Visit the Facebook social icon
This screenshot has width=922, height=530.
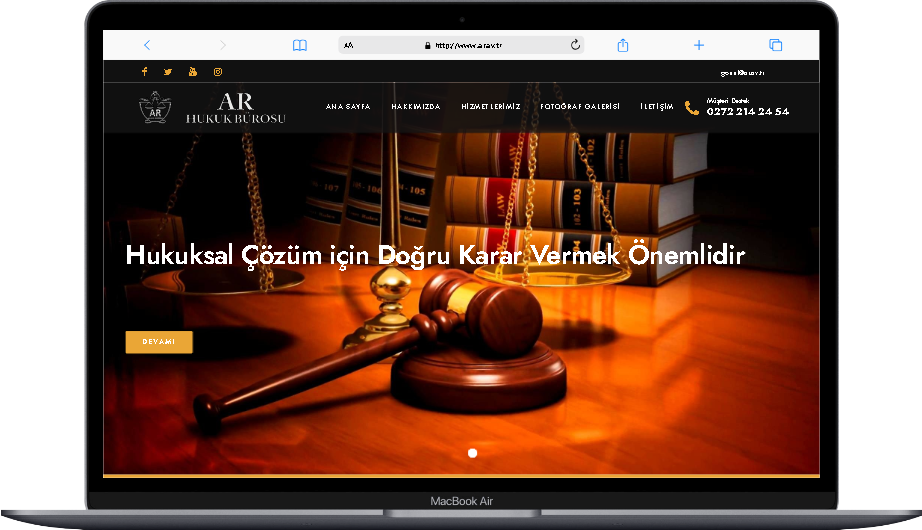point(144,72)
